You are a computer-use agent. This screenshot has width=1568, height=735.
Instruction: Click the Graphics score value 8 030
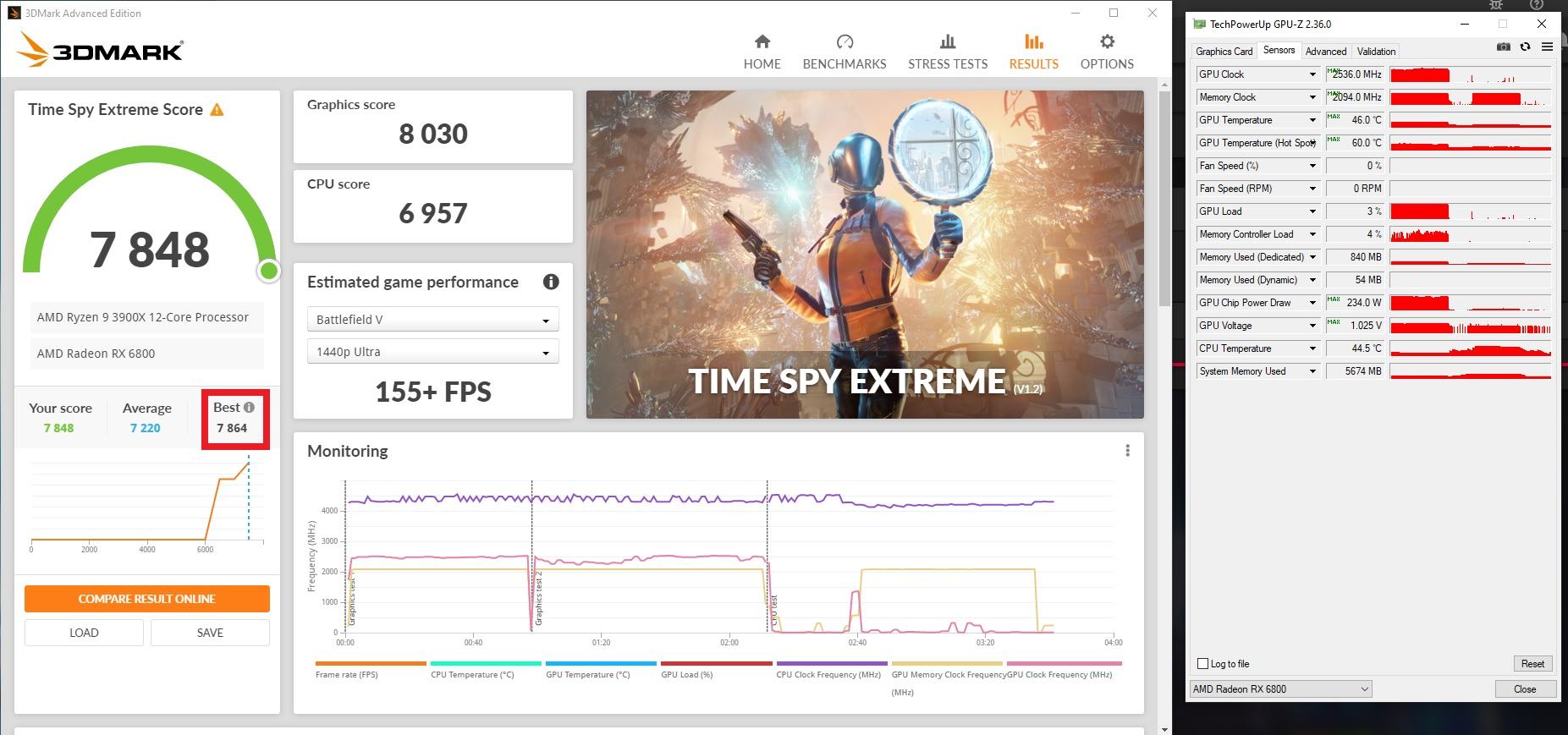pos(433,134)
